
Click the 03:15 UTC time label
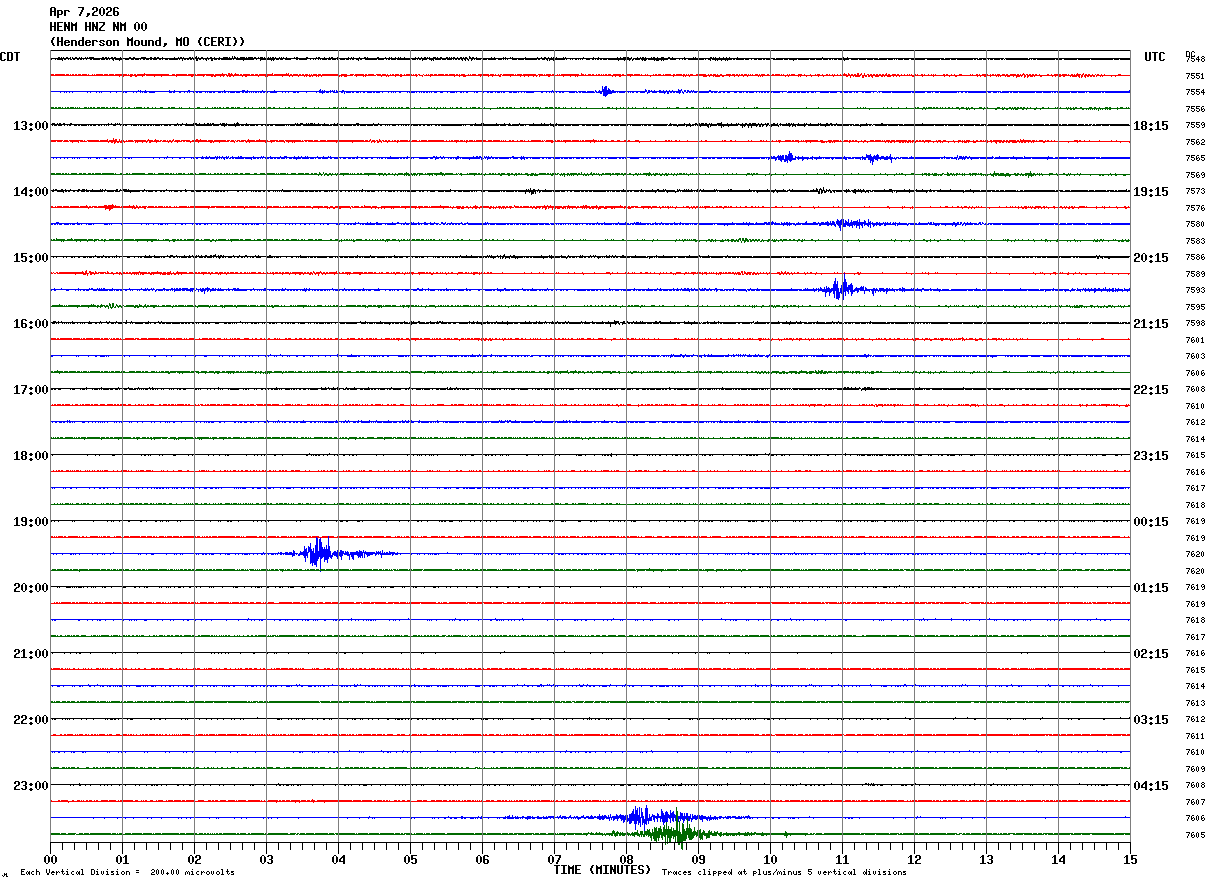pyautogui.click(x=1151, y=720)
